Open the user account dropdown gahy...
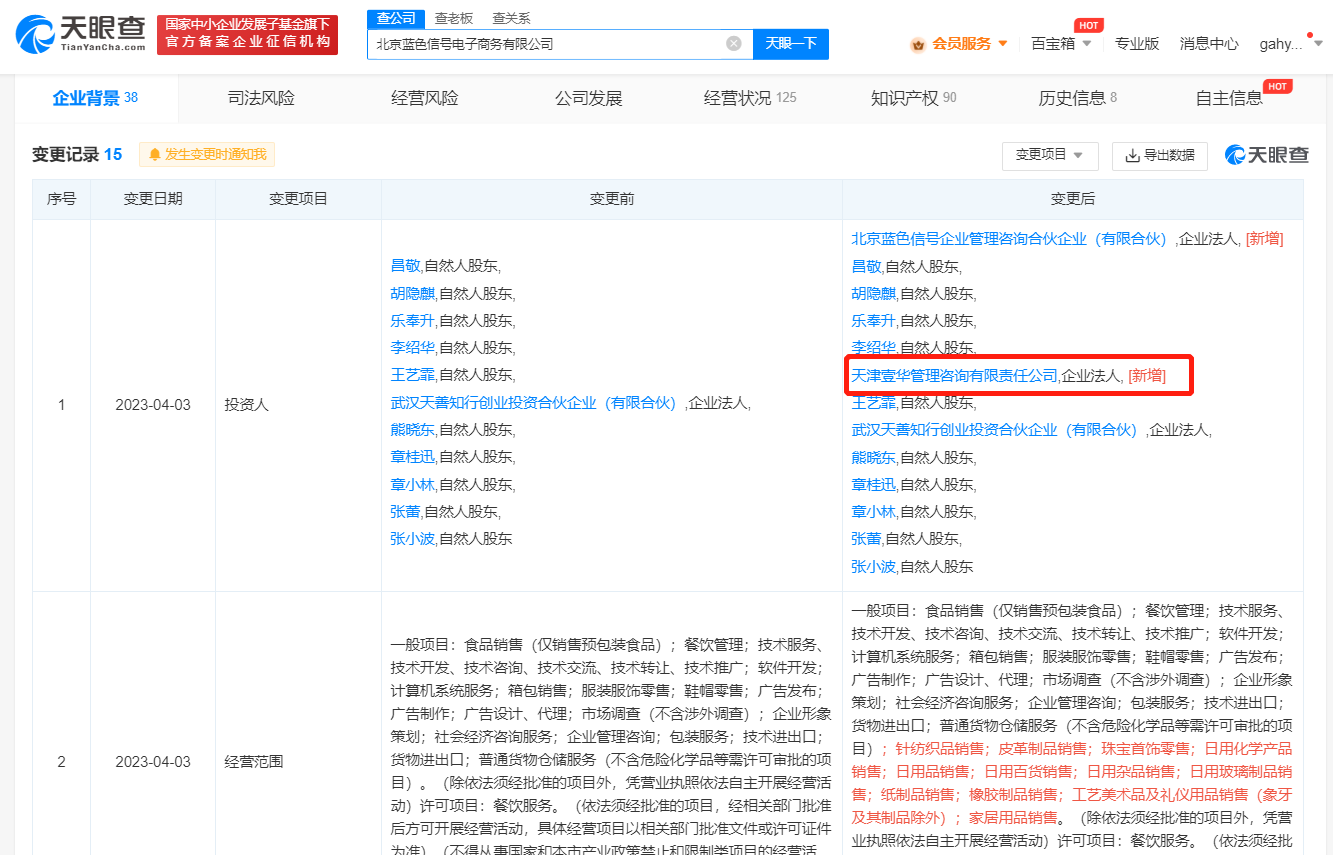Image resolution: width=1333 pixels, height=855 pixels. click(1290, 44)
